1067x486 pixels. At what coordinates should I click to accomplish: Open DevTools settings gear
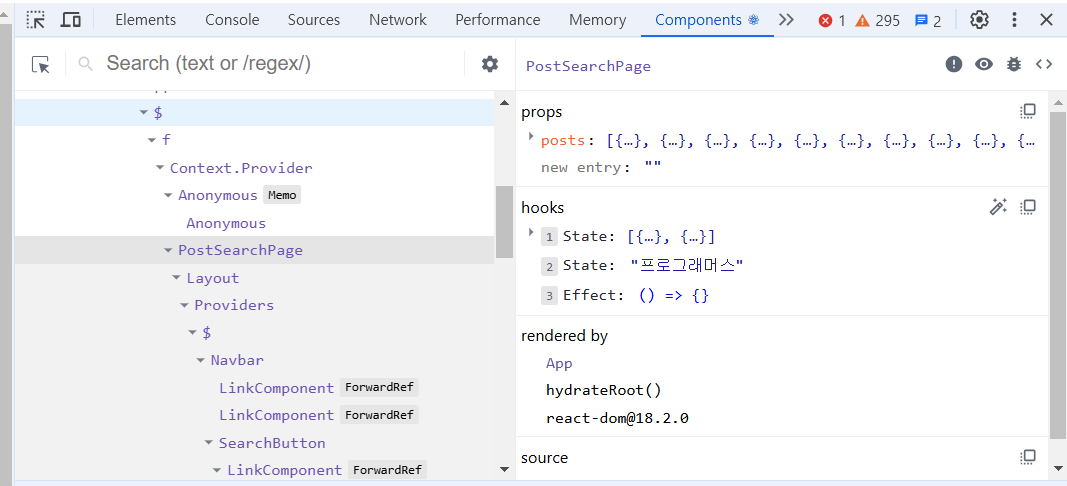pyautogui.click(x=979, y=20)
